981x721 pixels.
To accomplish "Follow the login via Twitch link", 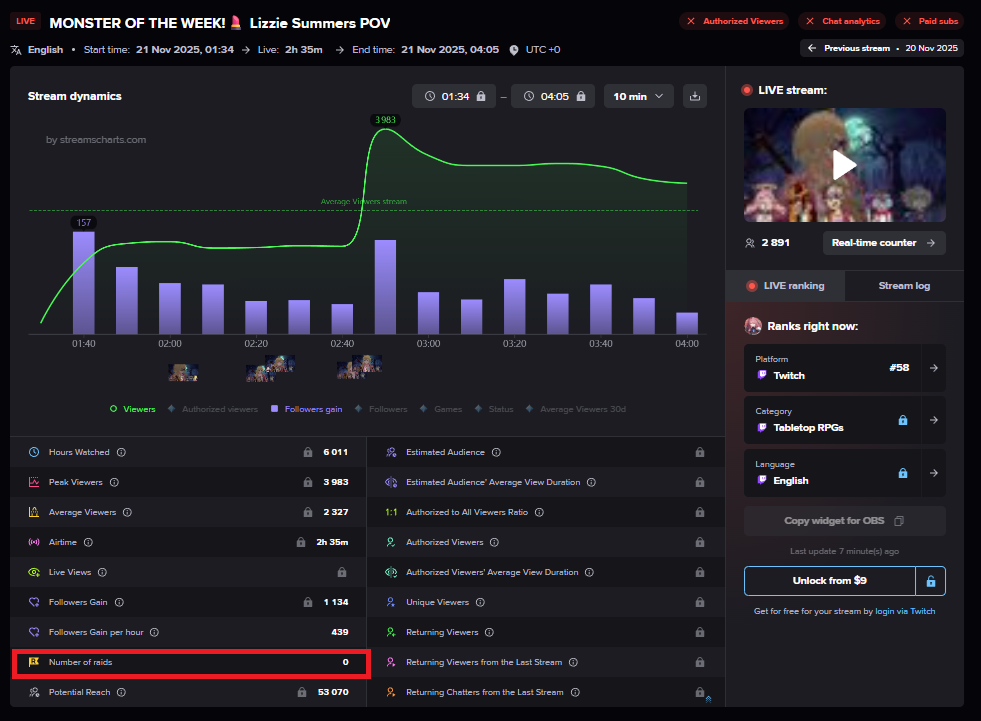I will coord(905,611).
